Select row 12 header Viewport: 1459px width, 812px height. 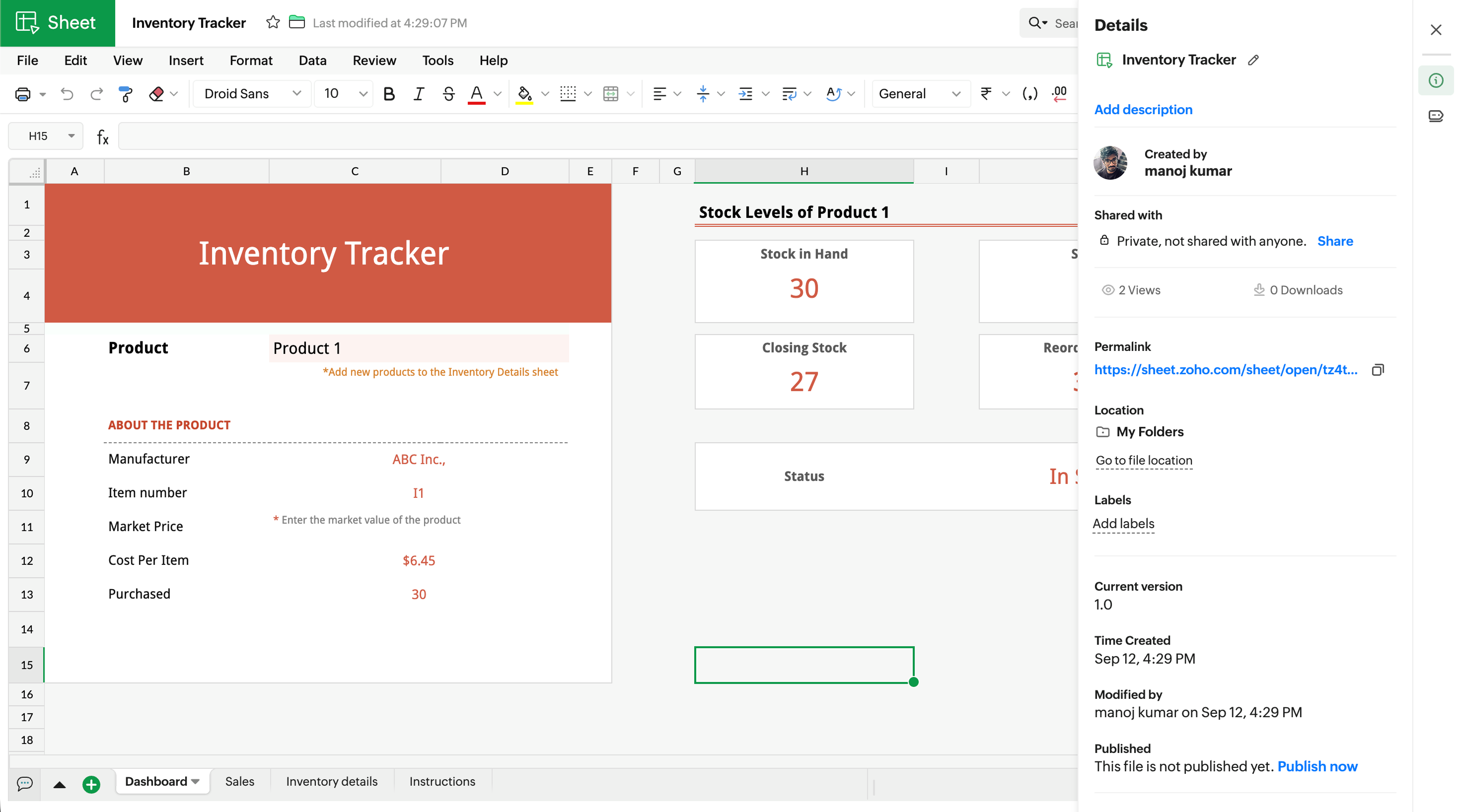tap(27, 560)
